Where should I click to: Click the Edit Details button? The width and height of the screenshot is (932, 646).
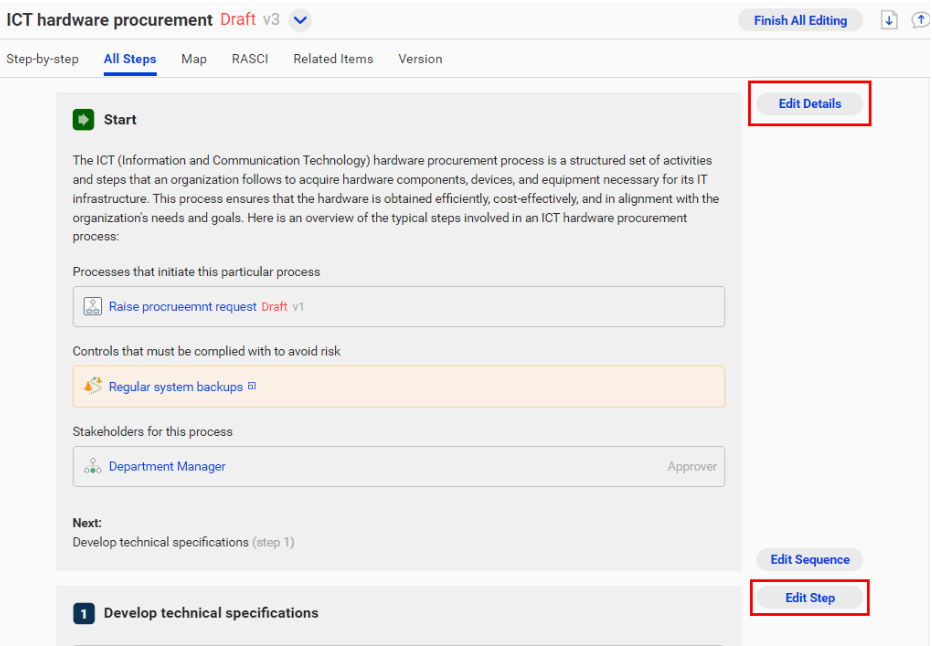810,103
